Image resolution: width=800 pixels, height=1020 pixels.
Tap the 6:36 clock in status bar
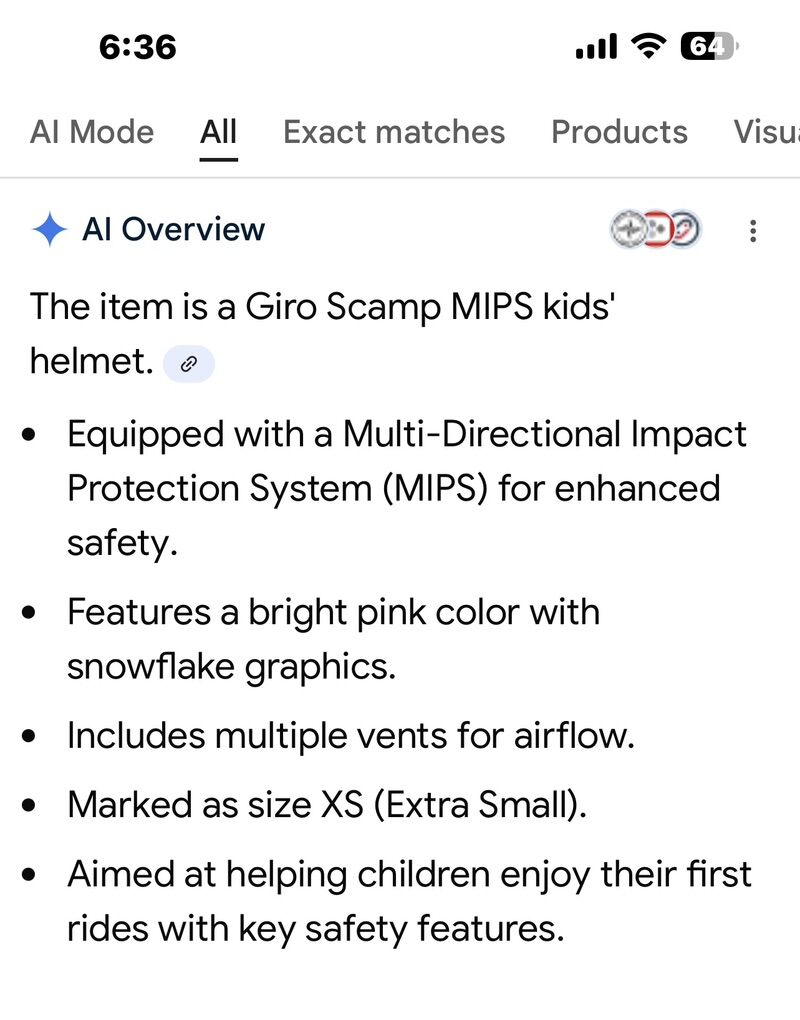point(138,46)
